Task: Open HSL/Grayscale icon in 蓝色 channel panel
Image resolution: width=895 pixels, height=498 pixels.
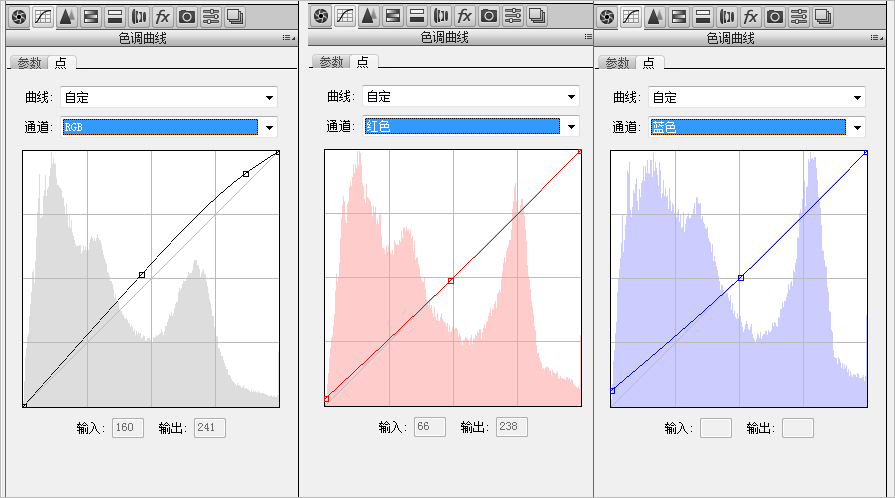Action: (x=679, y=17)
